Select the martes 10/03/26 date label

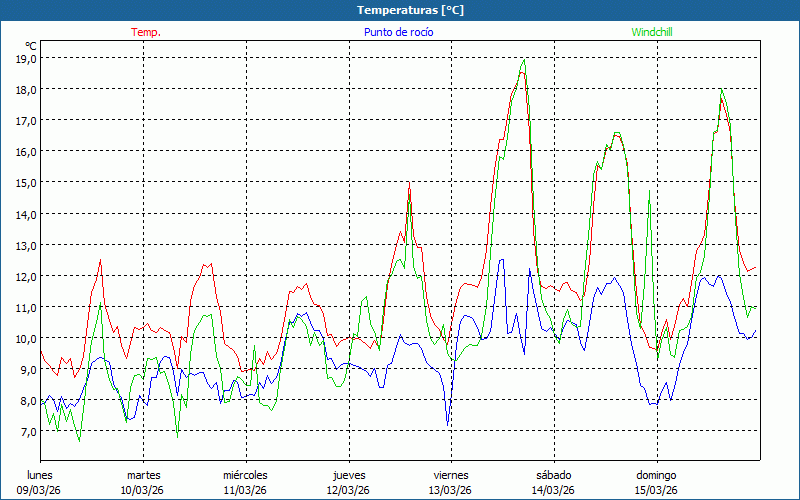click(x=143, y=482)
